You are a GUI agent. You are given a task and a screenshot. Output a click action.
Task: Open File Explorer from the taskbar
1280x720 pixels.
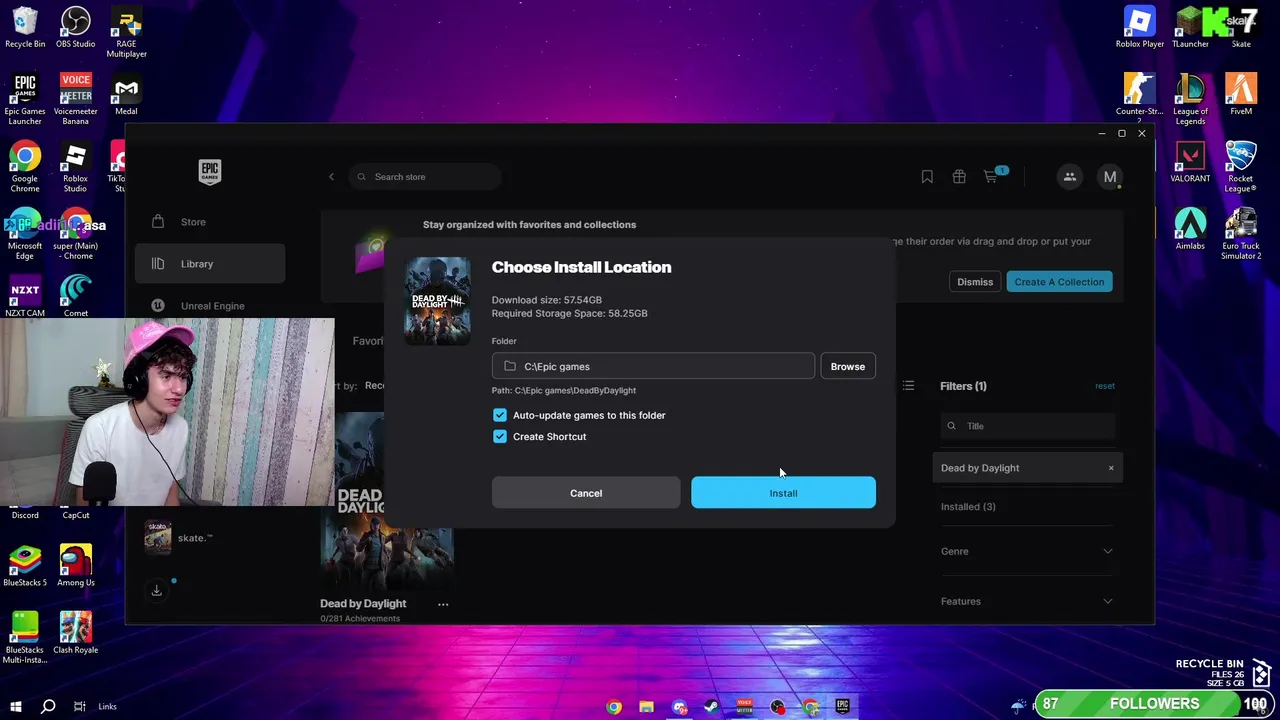click(x=647, y=707)
